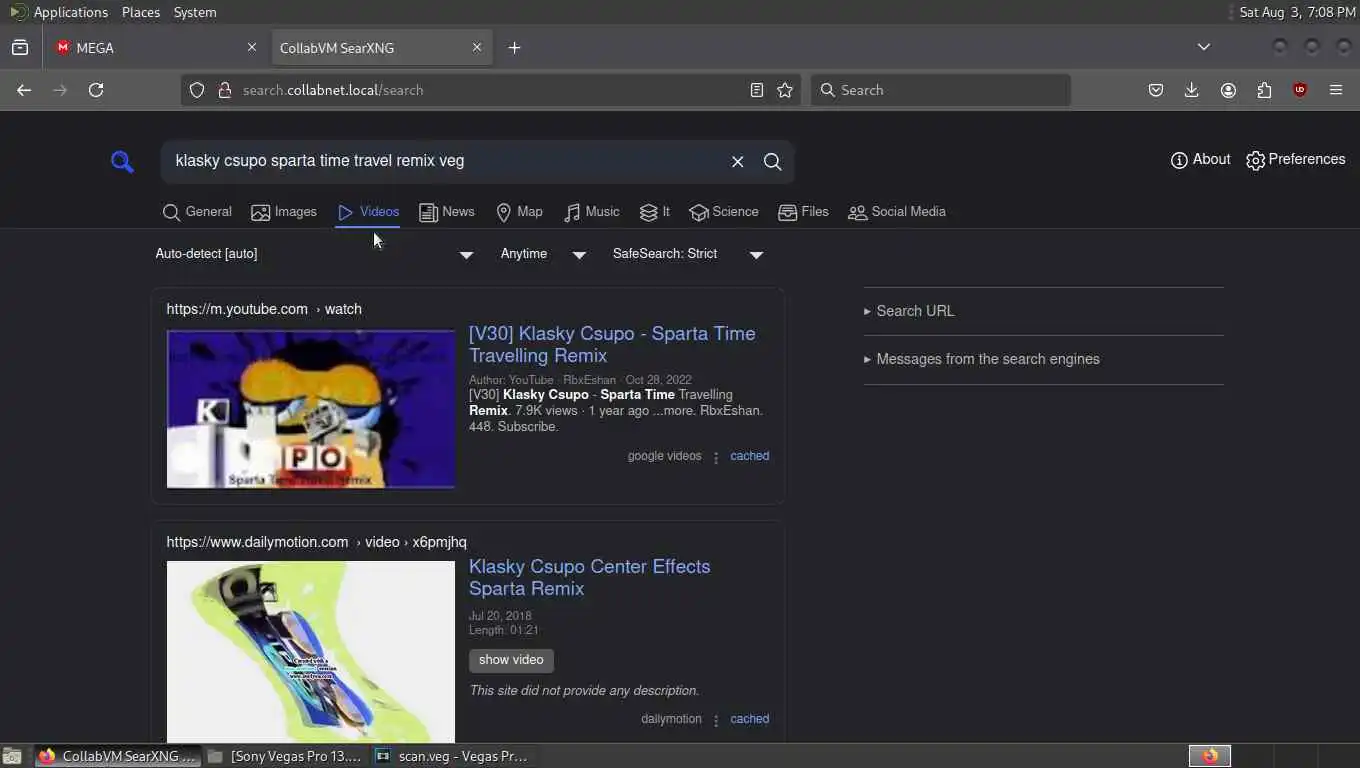1360x768 pixels.
Task: Click the tracking protection shield icon
Action: [197, 90]
